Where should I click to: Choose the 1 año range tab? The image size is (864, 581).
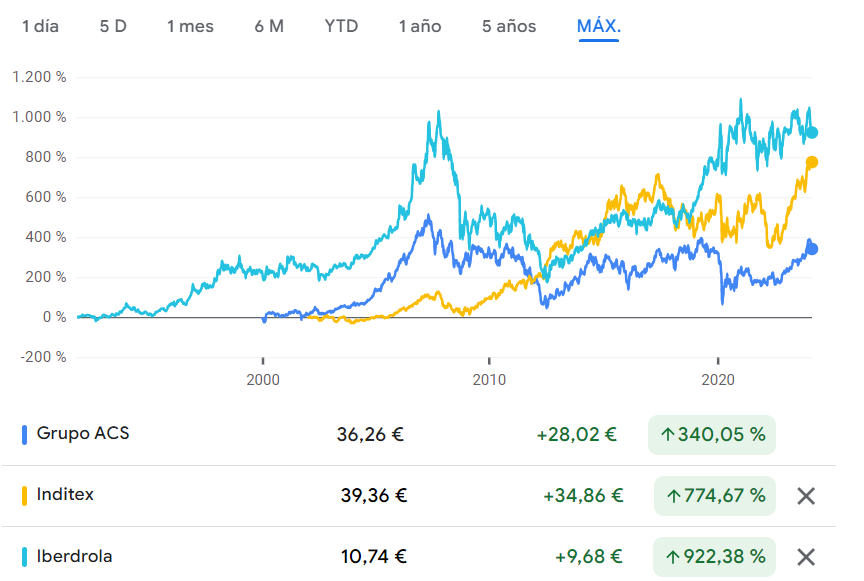tap(419, 27)
